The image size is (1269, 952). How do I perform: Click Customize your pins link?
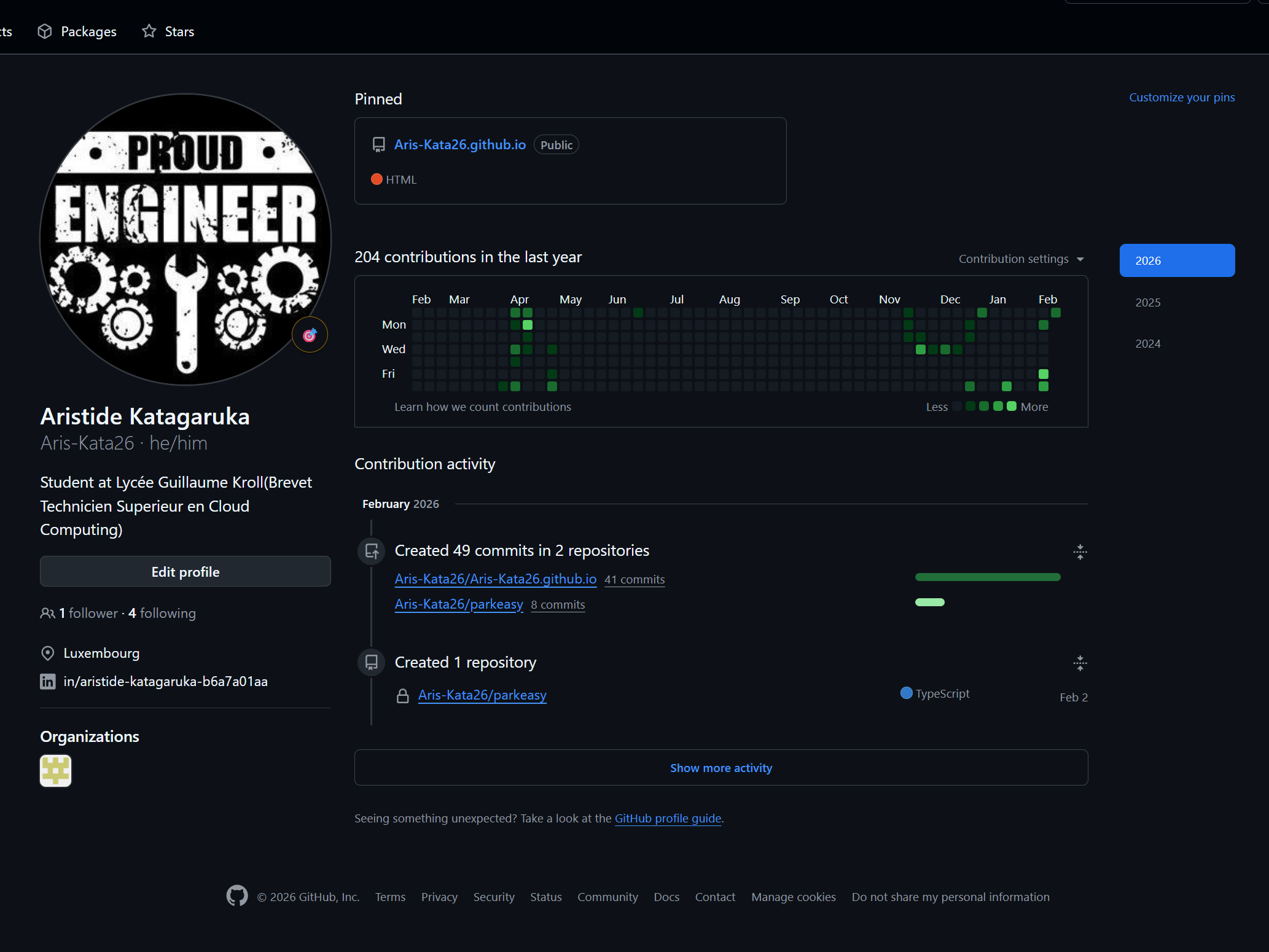1182,97
